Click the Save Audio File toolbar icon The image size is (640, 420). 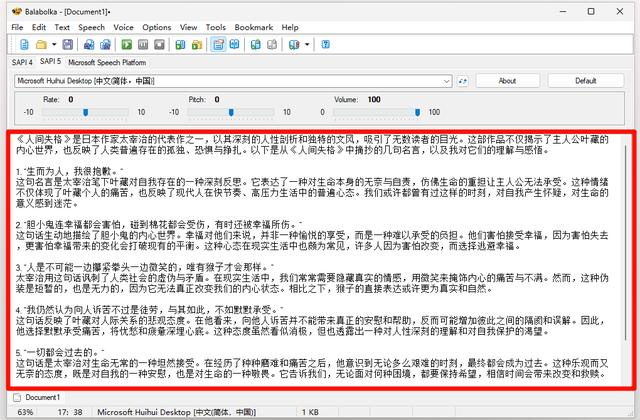click(88, 45)
